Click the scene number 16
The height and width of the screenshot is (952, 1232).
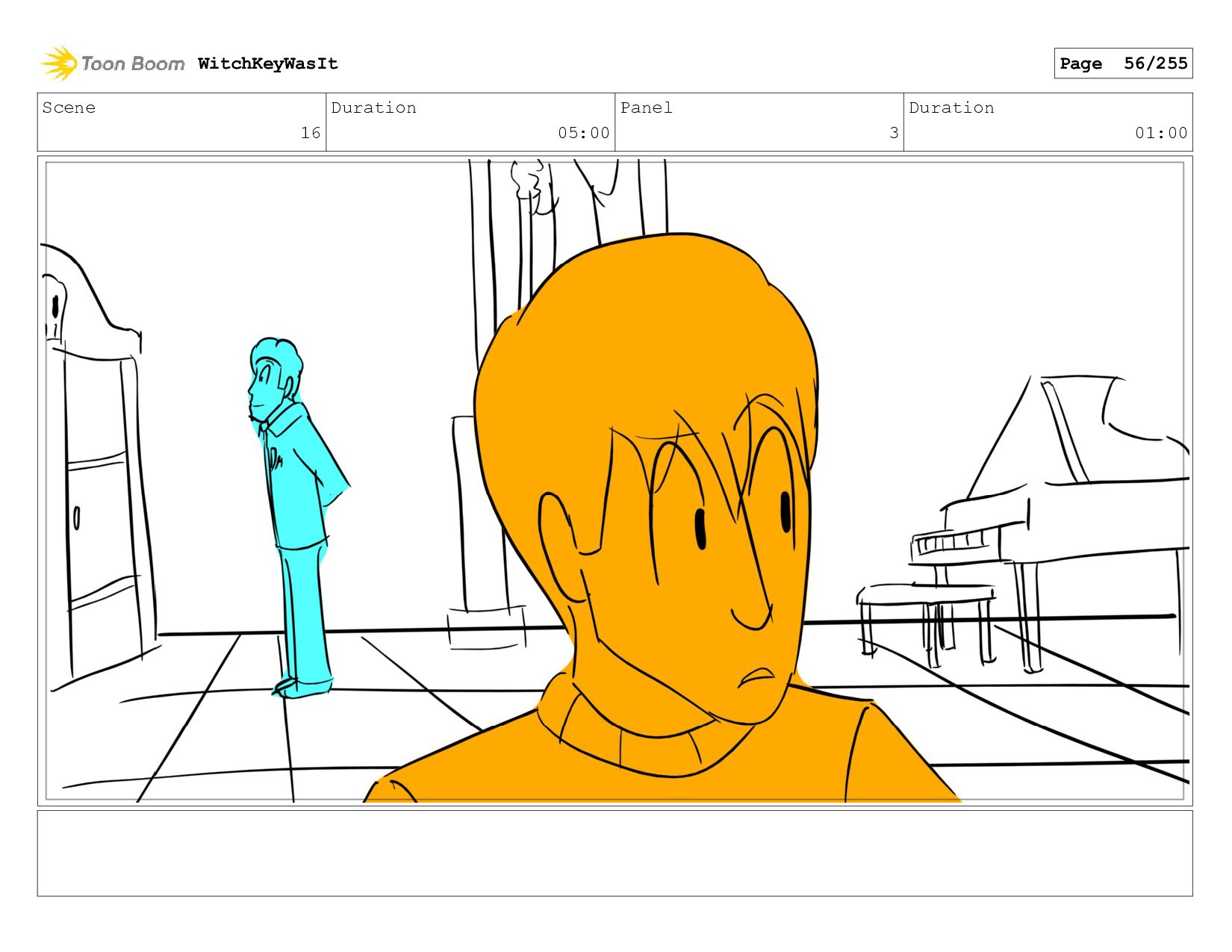(x=311, y=133)
